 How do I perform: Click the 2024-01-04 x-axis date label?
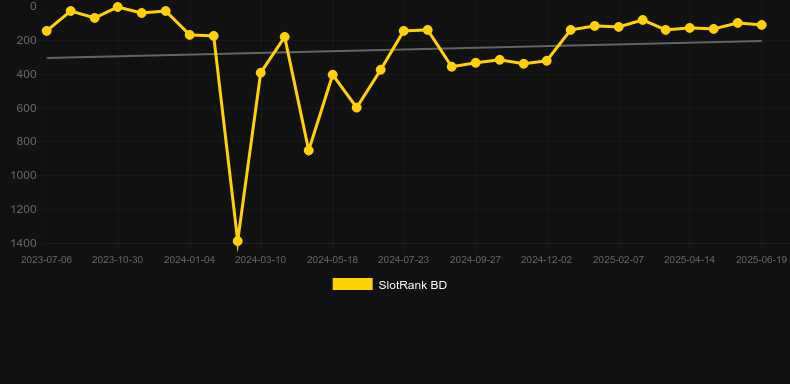tap(189, 260)
